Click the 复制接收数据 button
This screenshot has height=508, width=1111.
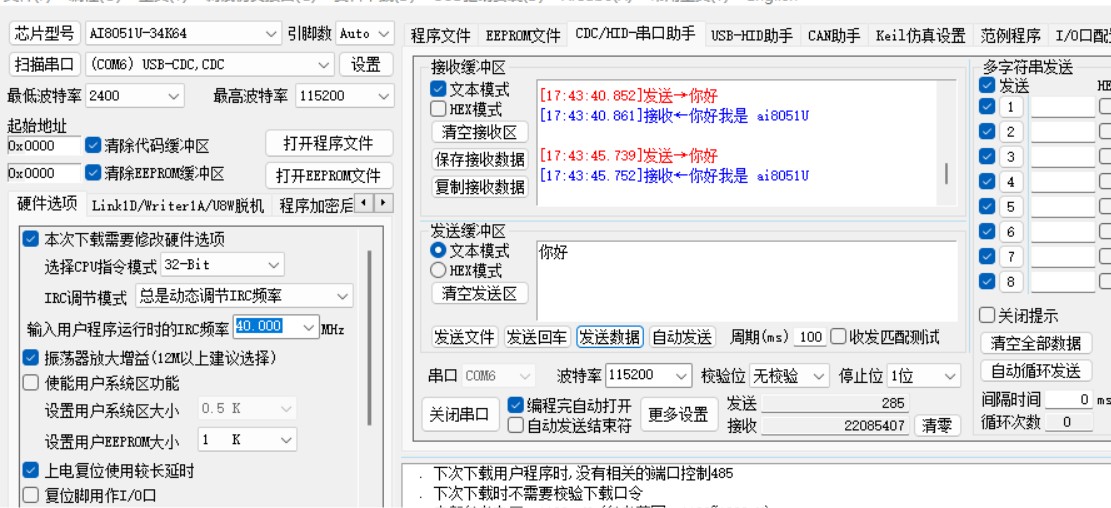(x=480, y=187)
